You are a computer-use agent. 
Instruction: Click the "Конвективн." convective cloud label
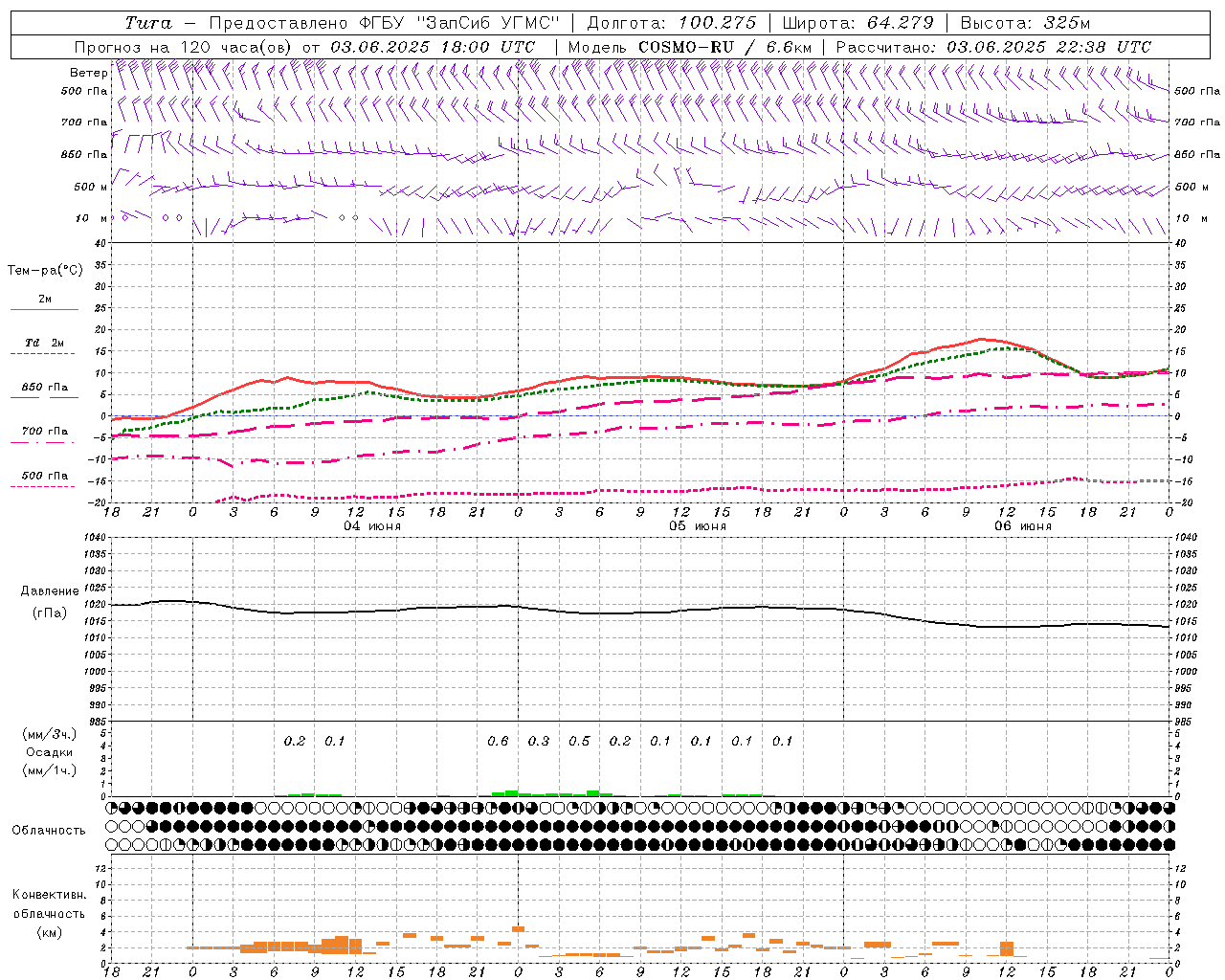pos(49,895)
